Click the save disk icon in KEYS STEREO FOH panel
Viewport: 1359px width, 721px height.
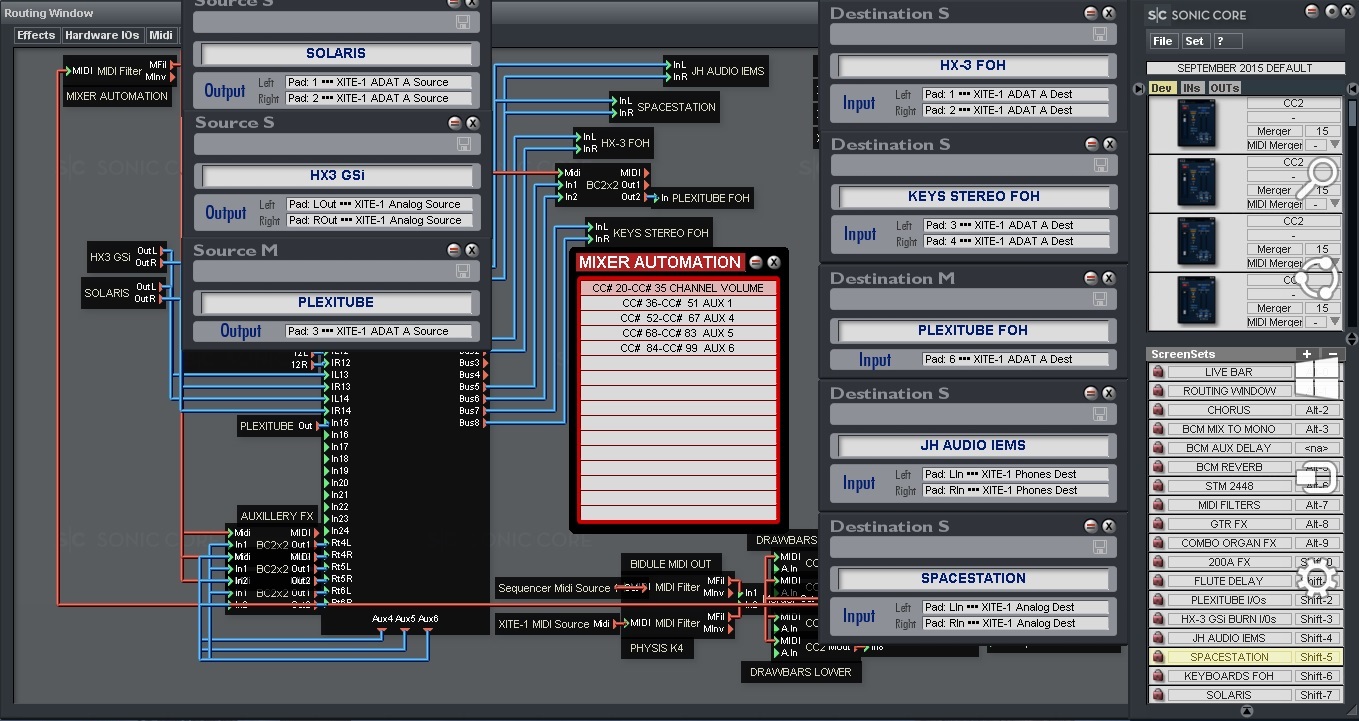tap(1100, 165)
